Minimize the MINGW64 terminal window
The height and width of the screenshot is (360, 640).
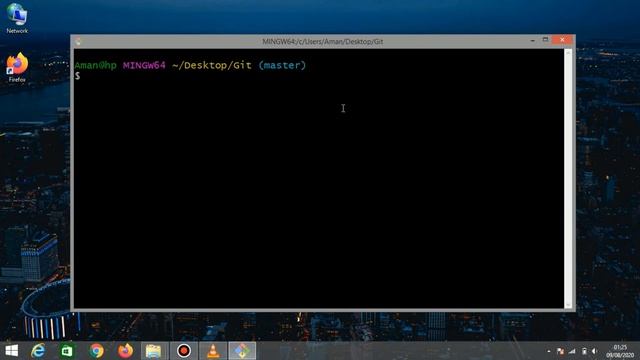tap(532, 40)
